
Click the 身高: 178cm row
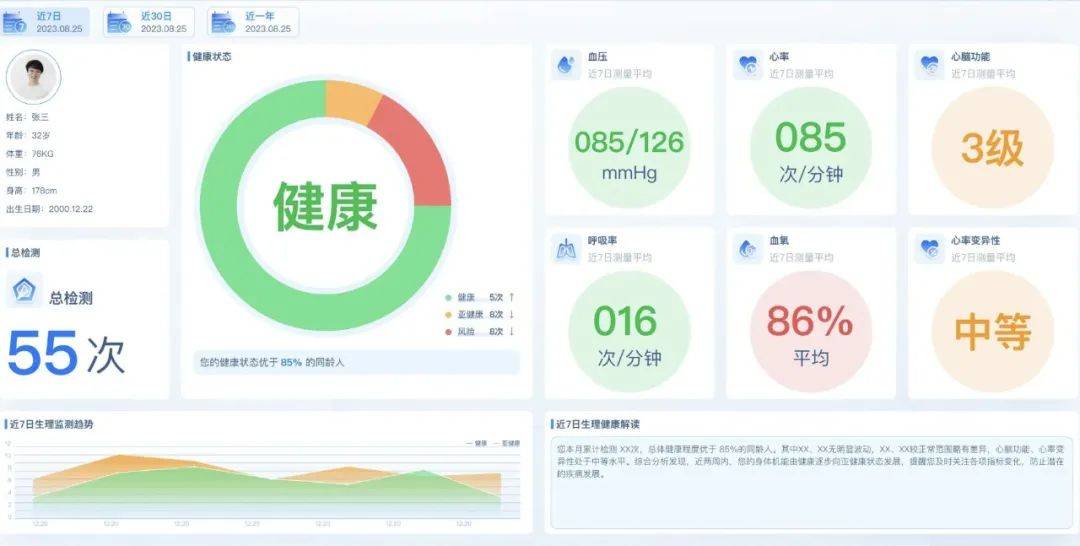[x=32, y=191]
